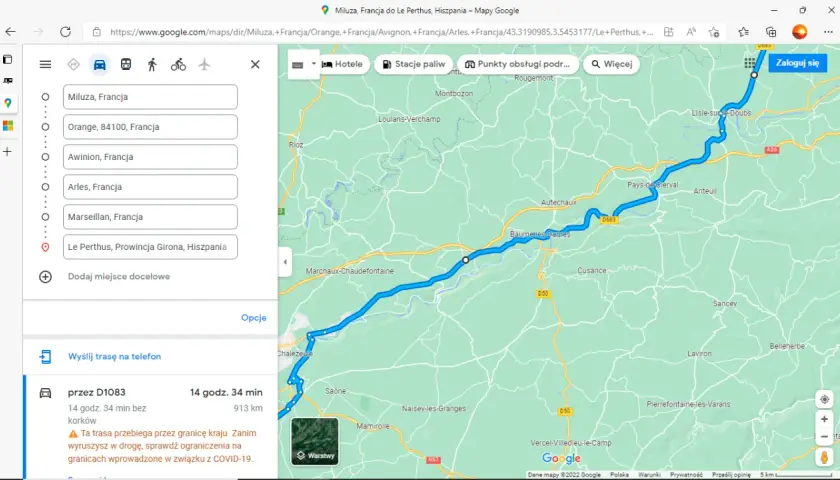
Task: Choose public transit travel mode
Action: click(x=126, y=65)
